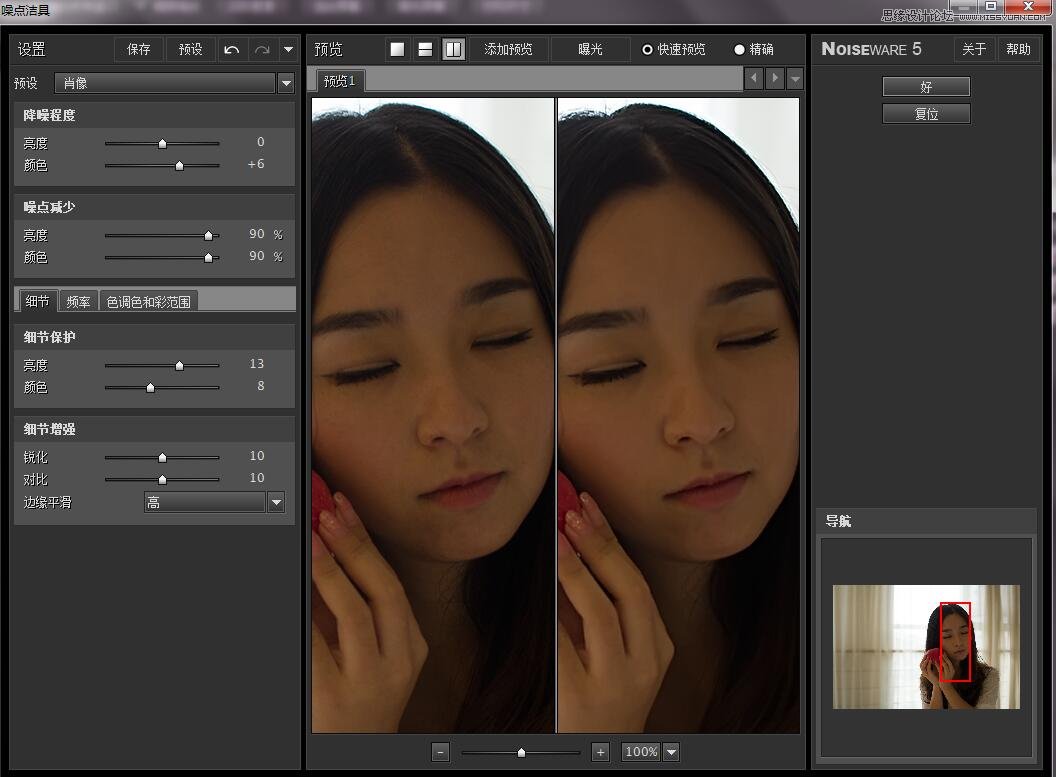This screenshot has height=777, width=1056.
Task: Go to next preview tab arrow
Action: coord(774,78)
